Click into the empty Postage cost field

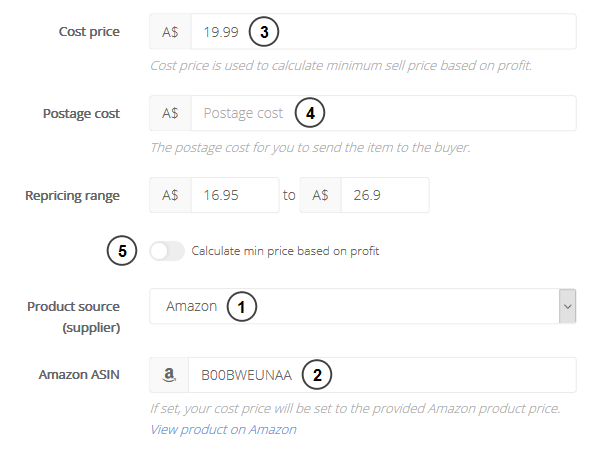(384, 113)
